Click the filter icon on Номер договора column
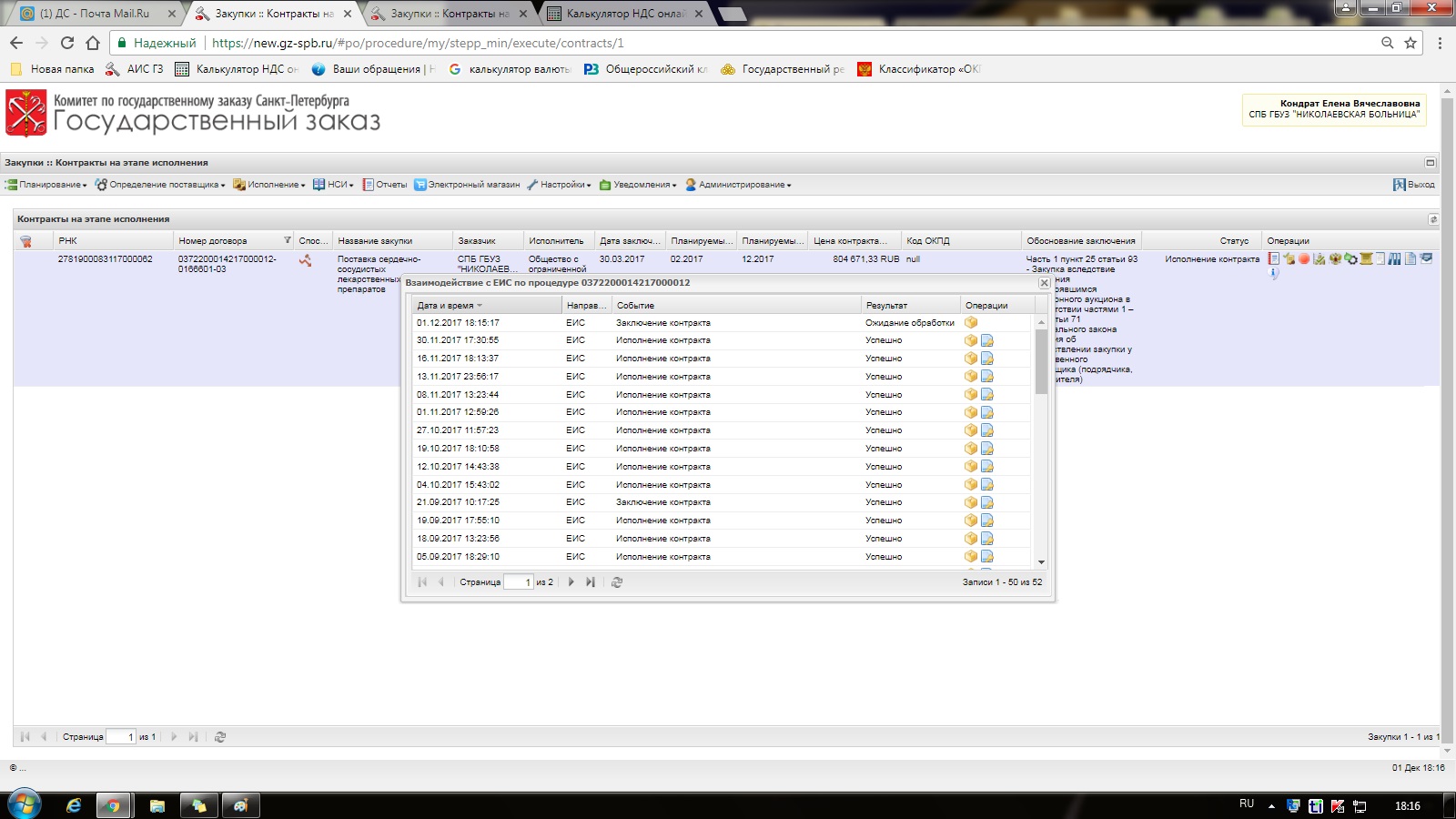1456x819 pixels. 288,240
